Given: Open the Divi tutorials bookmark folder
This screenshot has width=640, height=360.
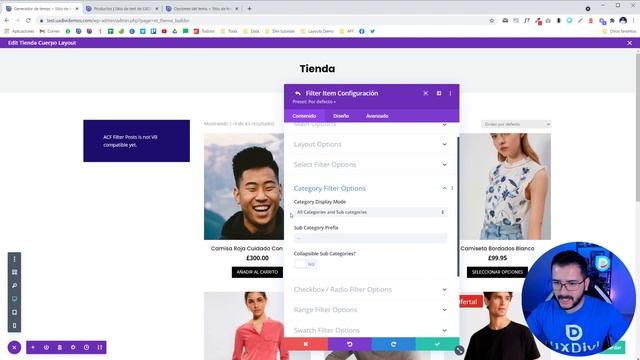Looking at the screenshot, I should pos(280,31).
